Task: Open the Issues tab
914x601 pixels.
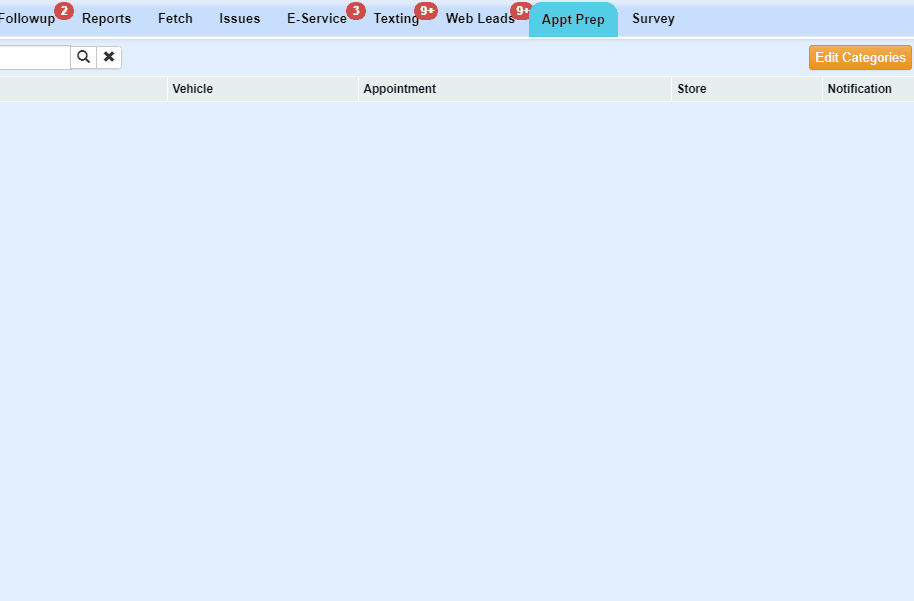Action: [240, 19]
